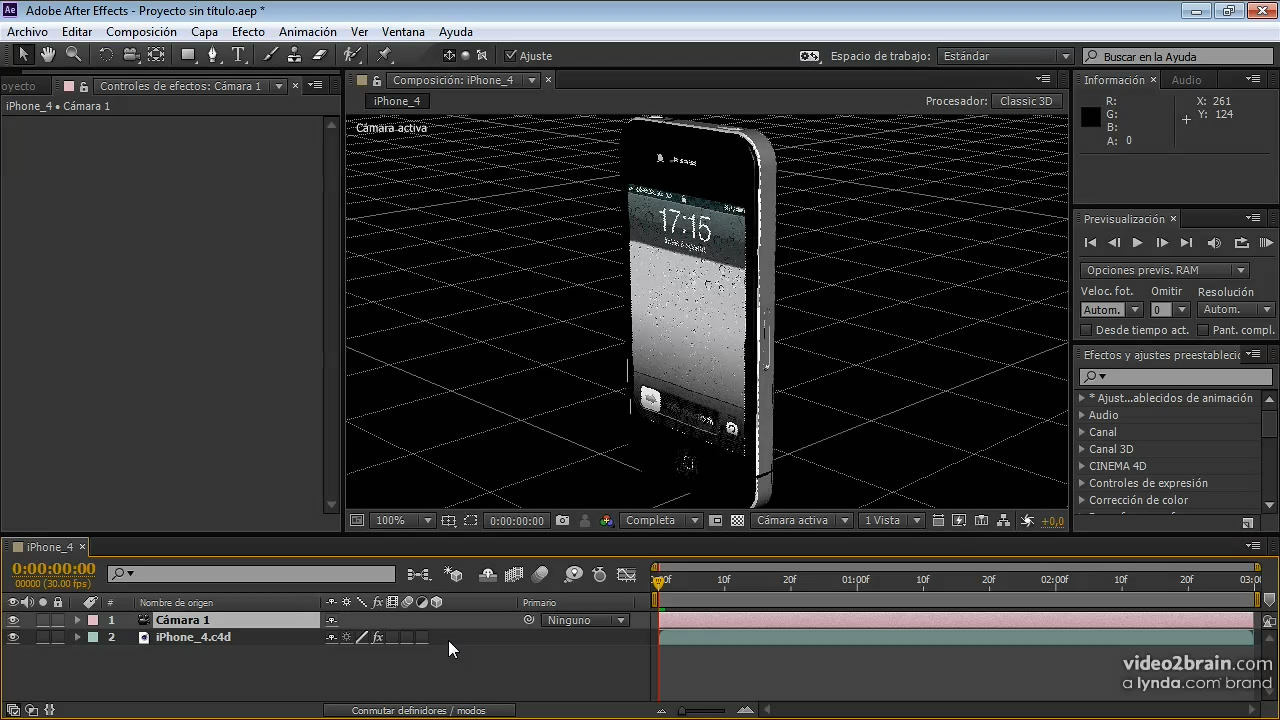Select the Selection arrow tool
The image size is (1280, 720).
[x=23, y=55]
